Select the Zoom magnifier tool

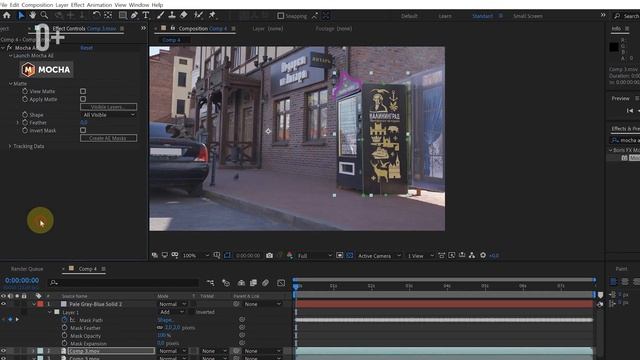coord(44,15)
